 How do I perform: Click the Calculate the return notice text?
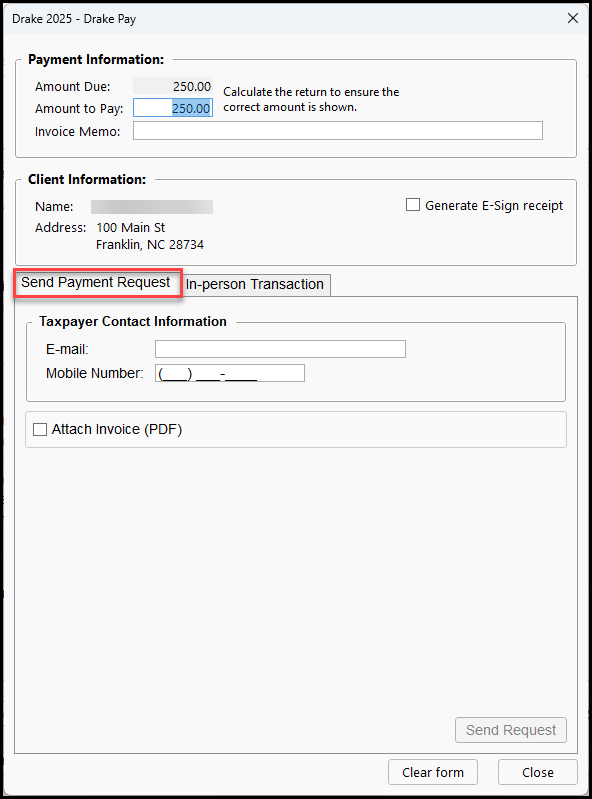311,99
